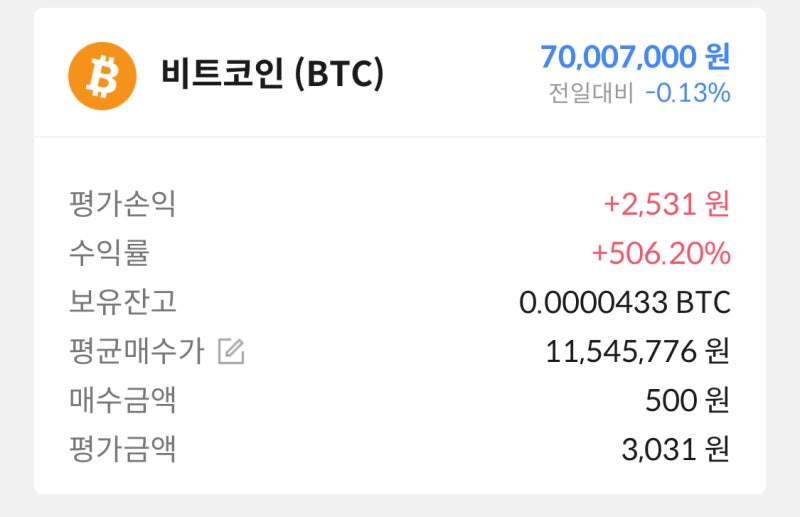
Task: Open the 비트코인 (BTC) title
Action: (272, 73)
